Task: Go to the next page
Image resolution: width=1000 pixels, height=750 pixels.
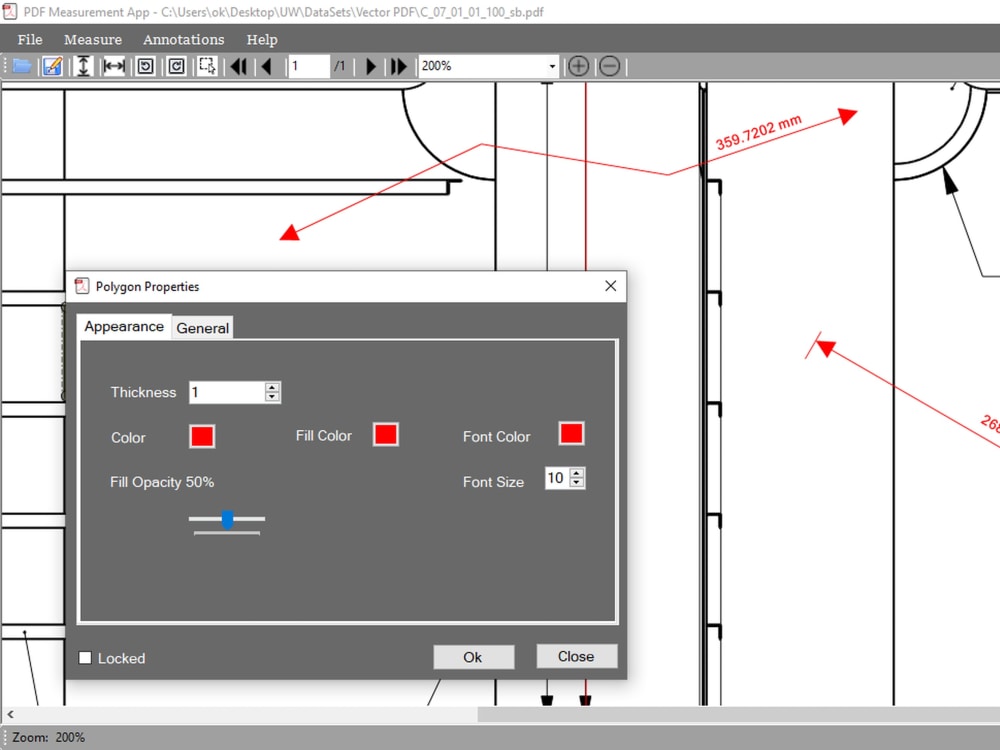Action: tap(371, 66)
